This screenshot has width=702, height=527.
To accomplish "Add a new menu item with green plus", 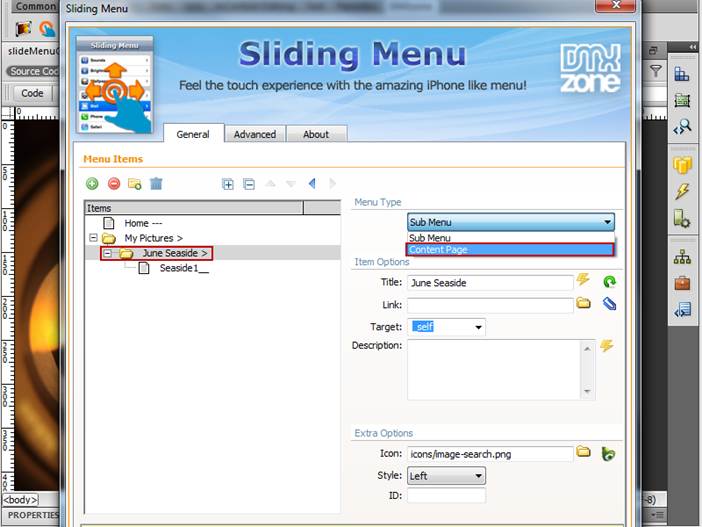I will click(92, 184).
